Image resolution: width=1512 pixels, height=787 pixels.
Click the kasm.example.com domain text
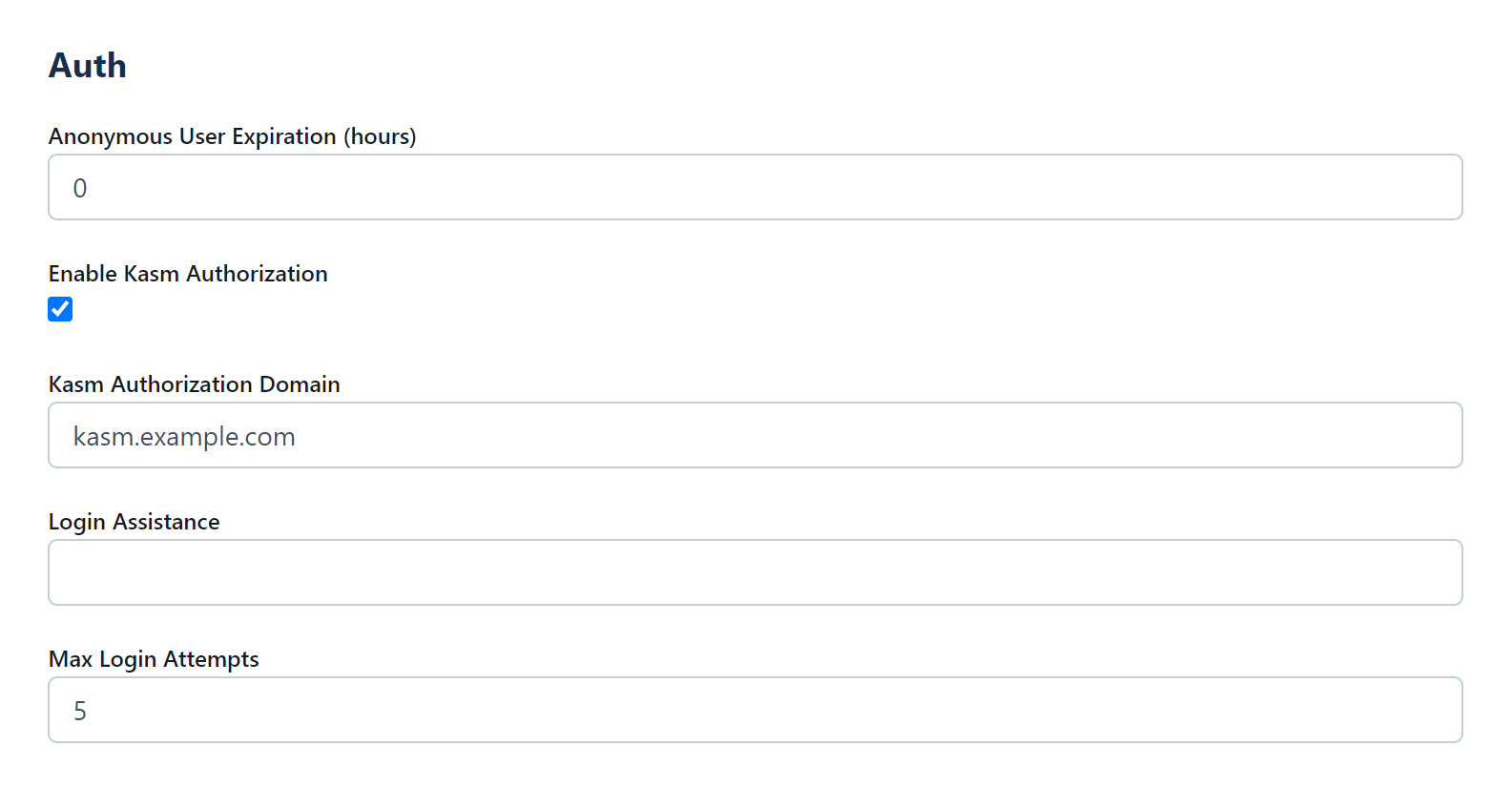[184, 437]
